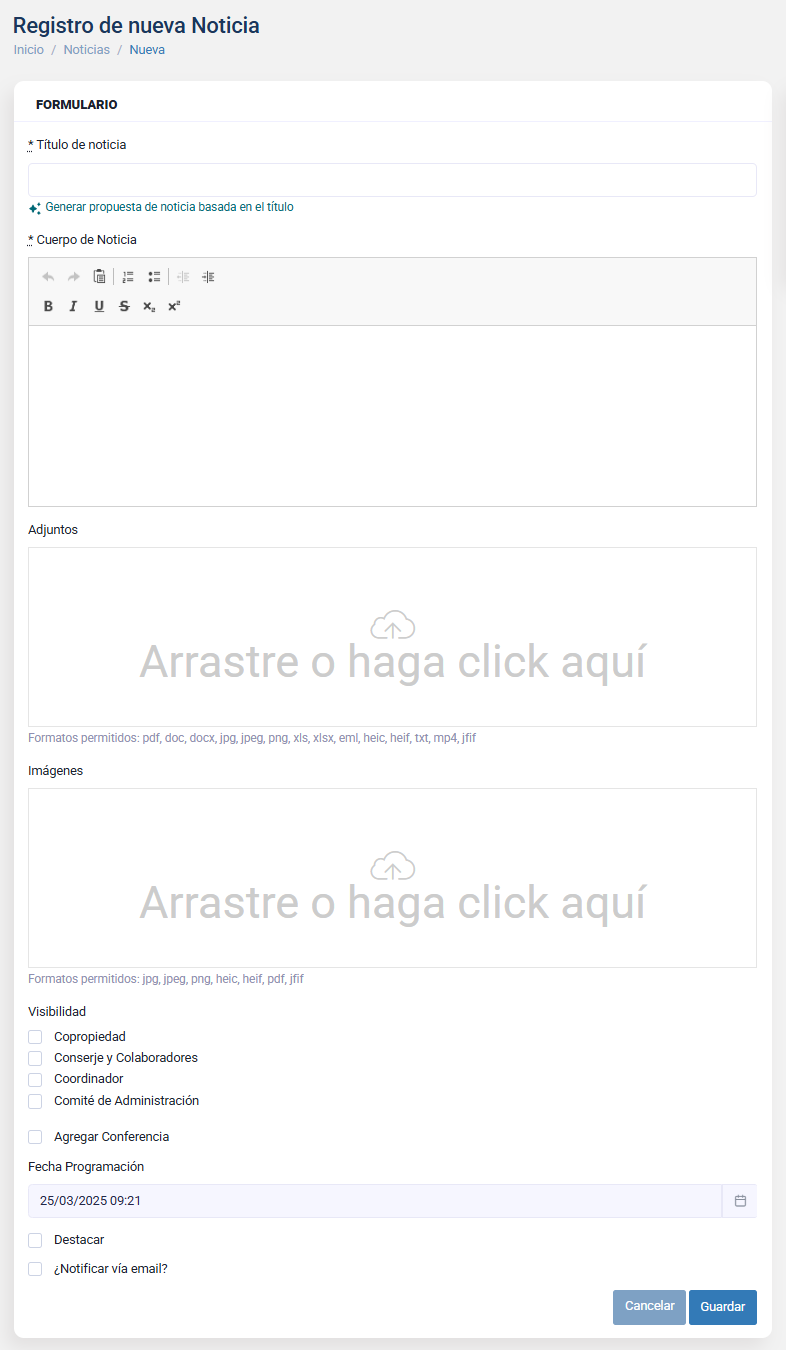Toggle Underline formatting
The height and width of the screenshot is (1350, 786).
pyautogui.click(x=99, y=306)
